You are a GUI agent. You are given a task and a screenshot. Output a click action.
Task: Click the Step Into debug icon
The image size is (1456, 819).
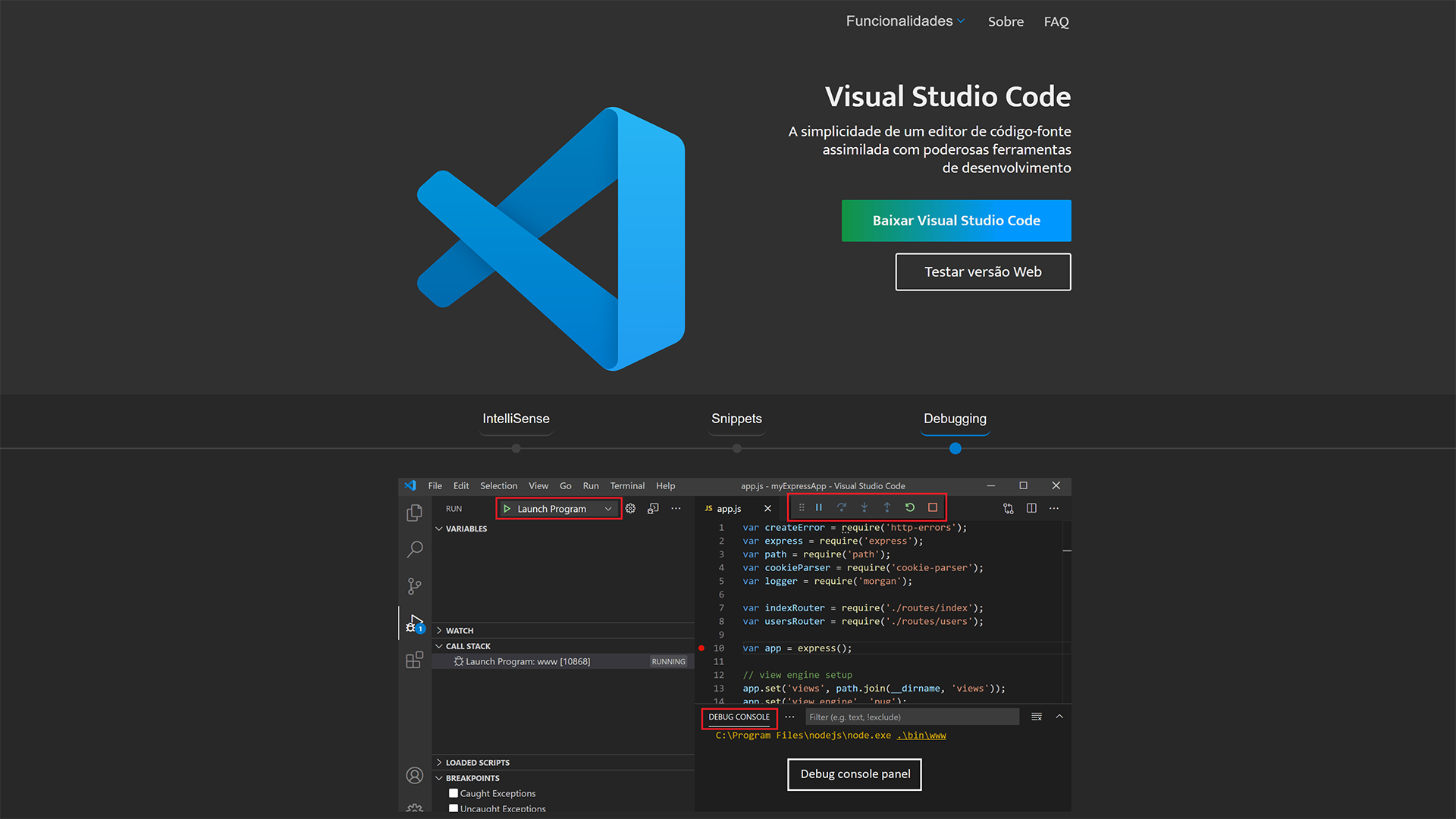point(864,507)
